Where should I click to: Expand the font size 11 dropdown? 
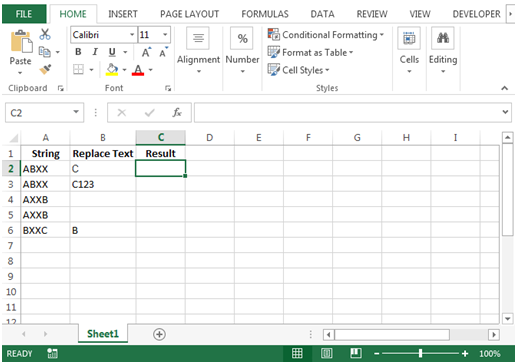[x=165, y=35]
